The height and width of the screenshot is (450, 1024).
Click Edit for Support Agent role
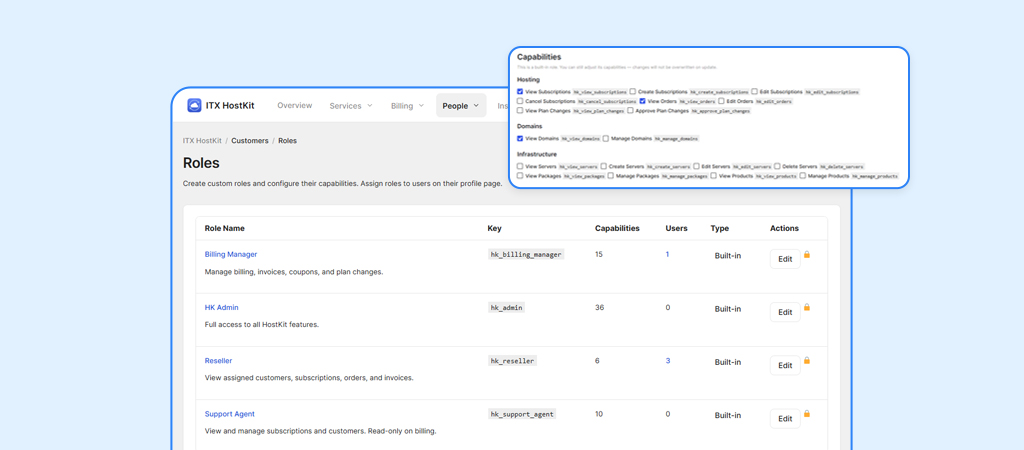point(785,419)
